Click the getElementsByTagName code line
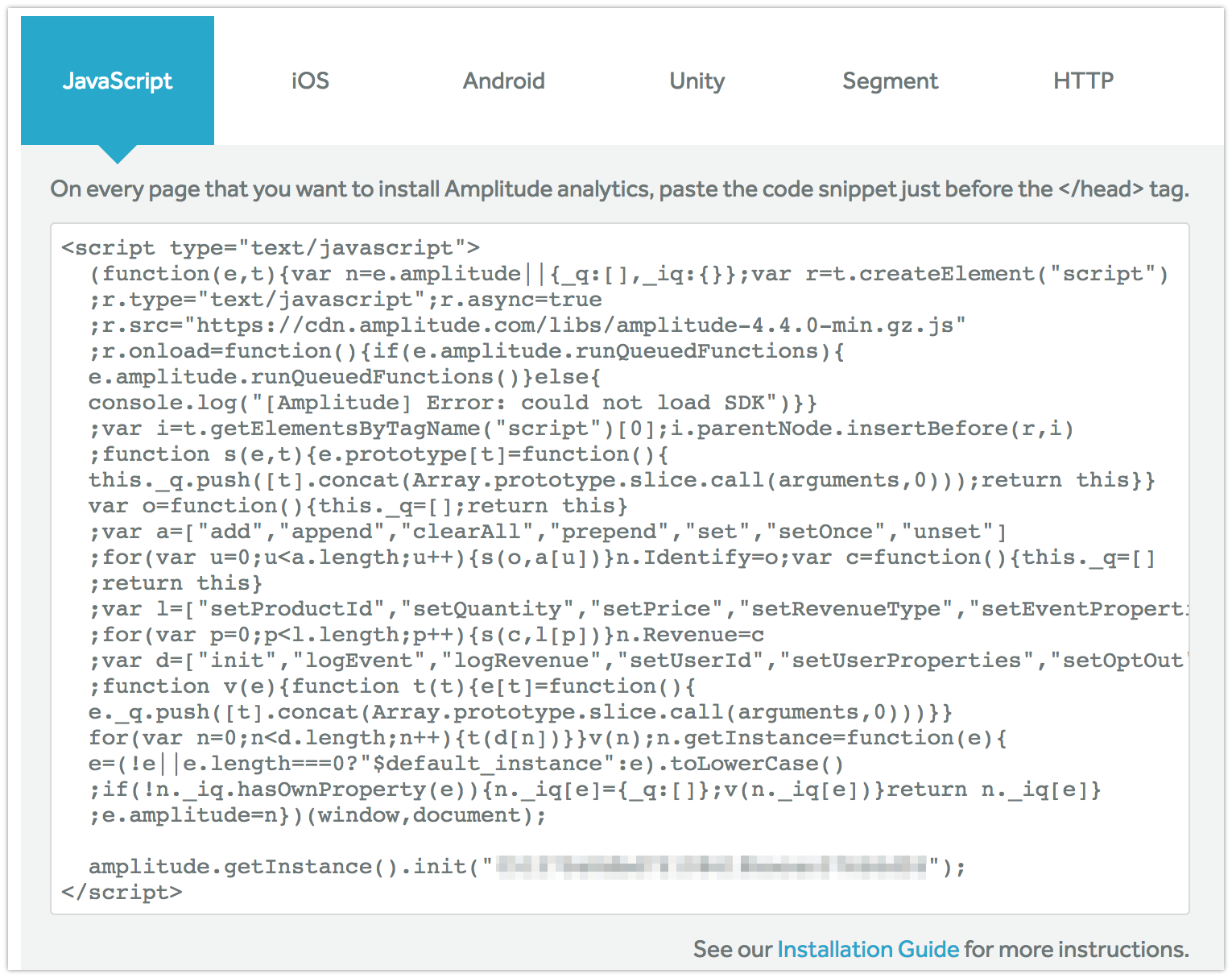1232x978 pixels. pos(580,429)
